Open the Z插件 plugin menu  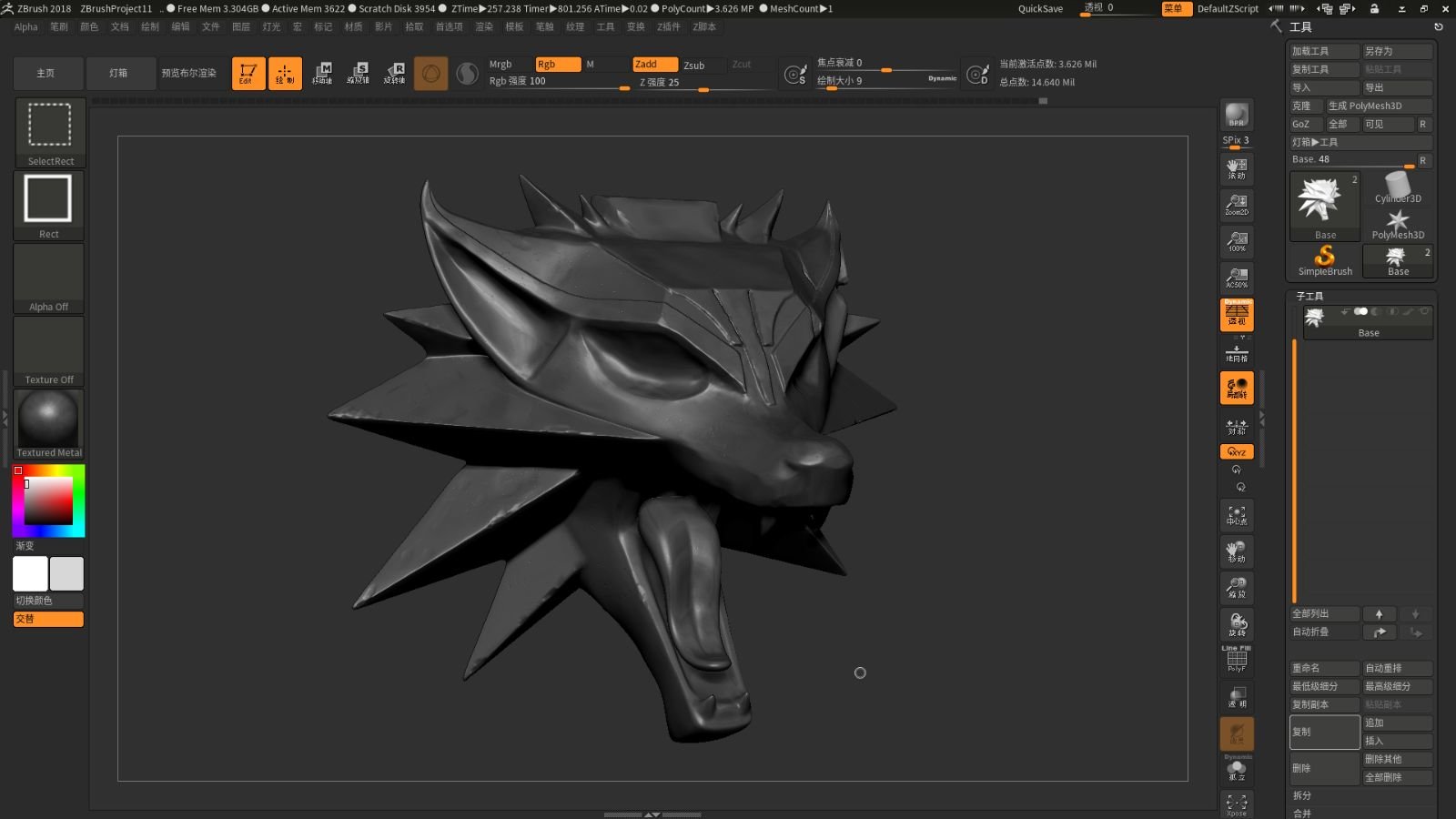click(x=669, y=27)
